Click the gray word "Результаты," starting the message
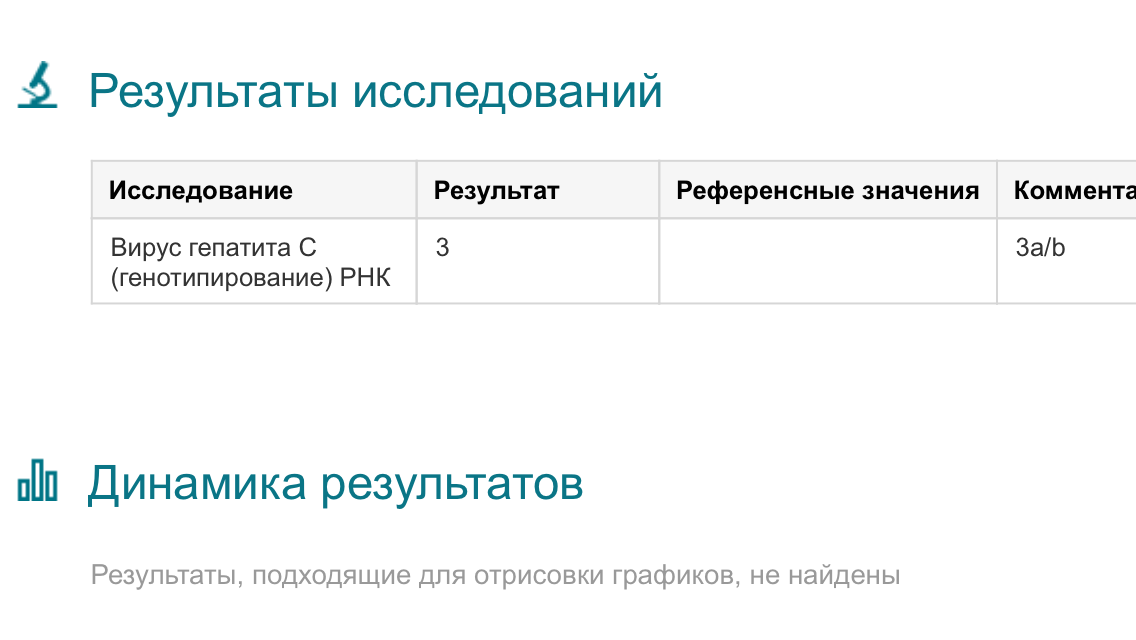 pyautogui.click(x=167, y=576)
